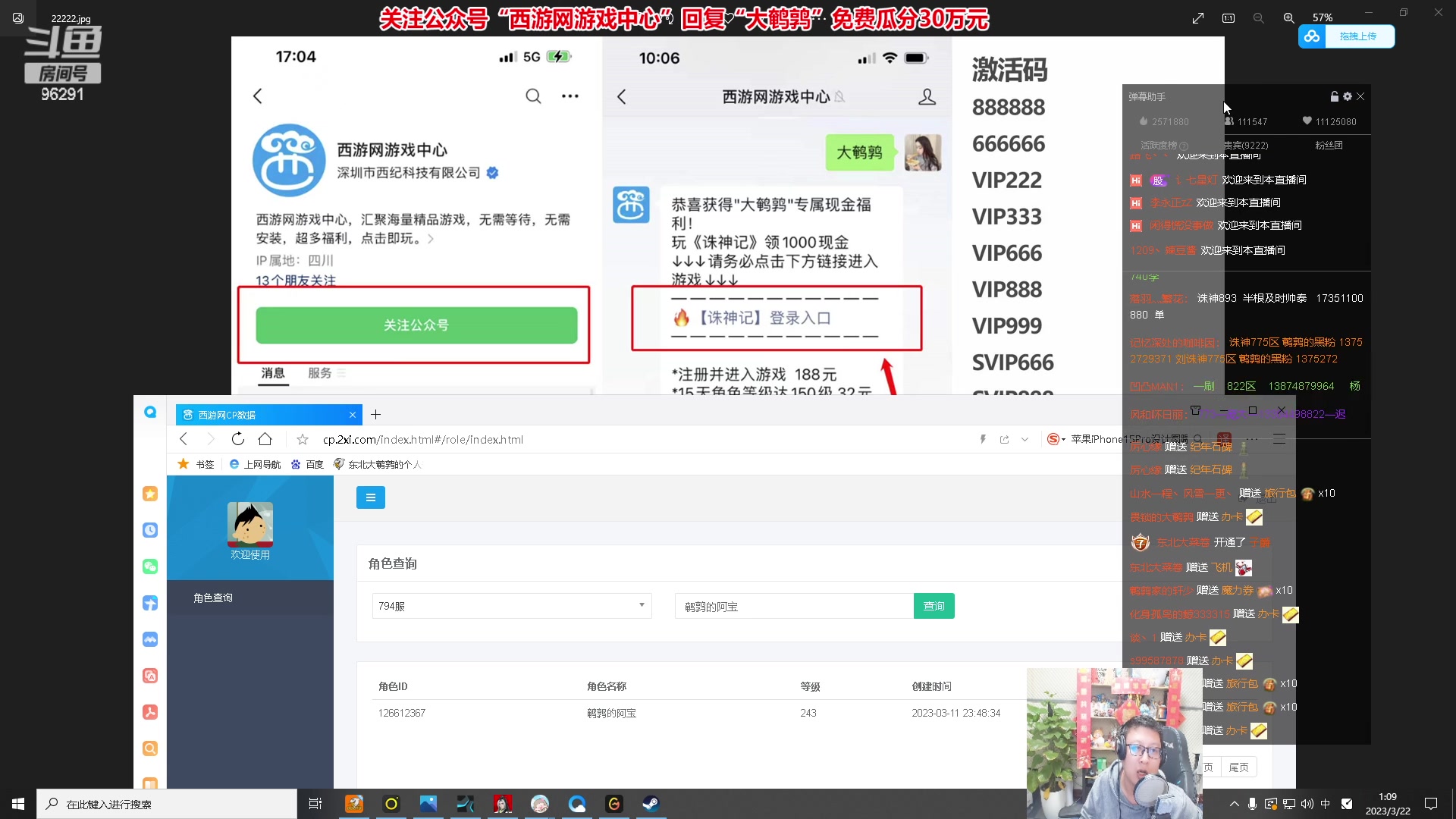Open the Douyu client icon in taskbar
The image size is (1456, 819).
[x=354, y=804]
